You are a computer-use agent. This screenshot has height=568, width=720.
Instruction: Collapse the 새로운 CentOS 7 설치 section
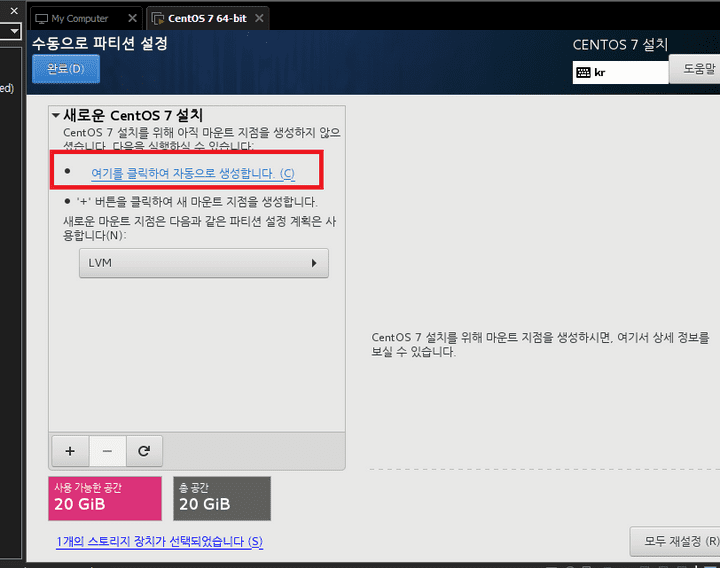[x=56, y=115]
